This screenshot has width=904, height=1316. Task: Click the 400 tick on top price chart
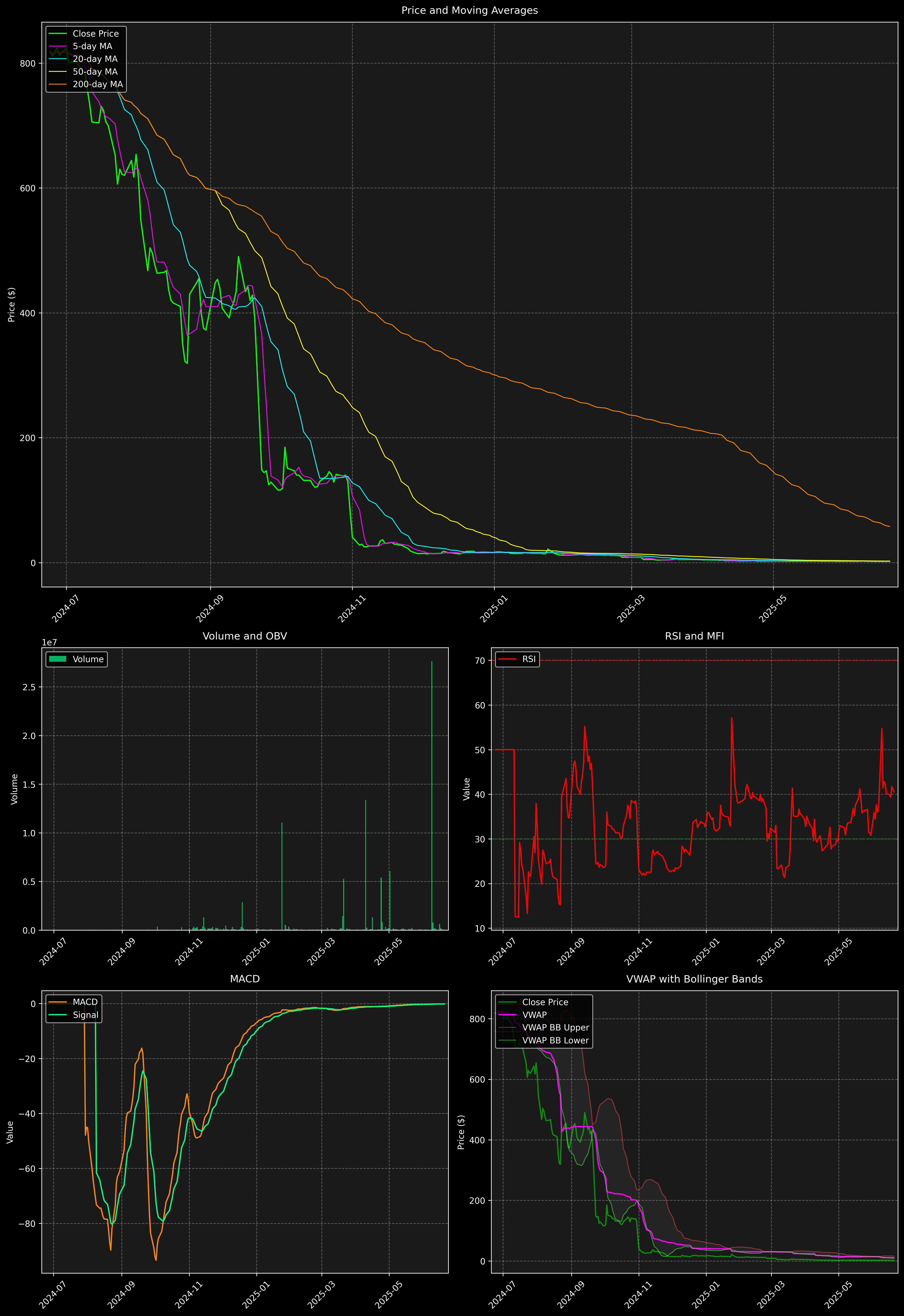(28, 313)
